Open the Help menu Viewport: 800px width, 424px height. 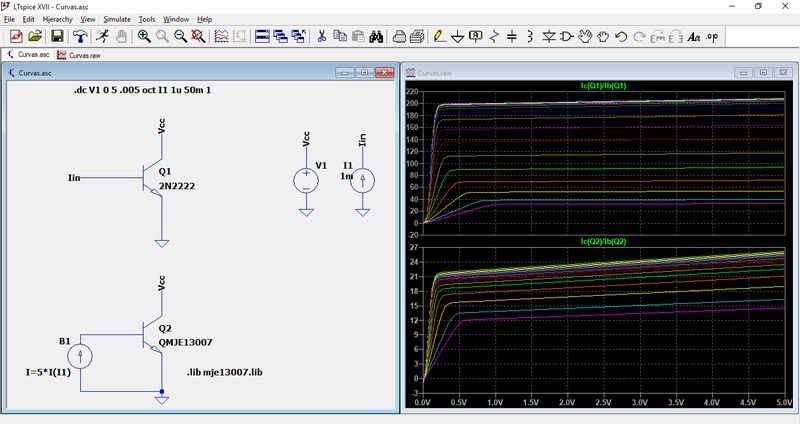(x=205, y=19)
